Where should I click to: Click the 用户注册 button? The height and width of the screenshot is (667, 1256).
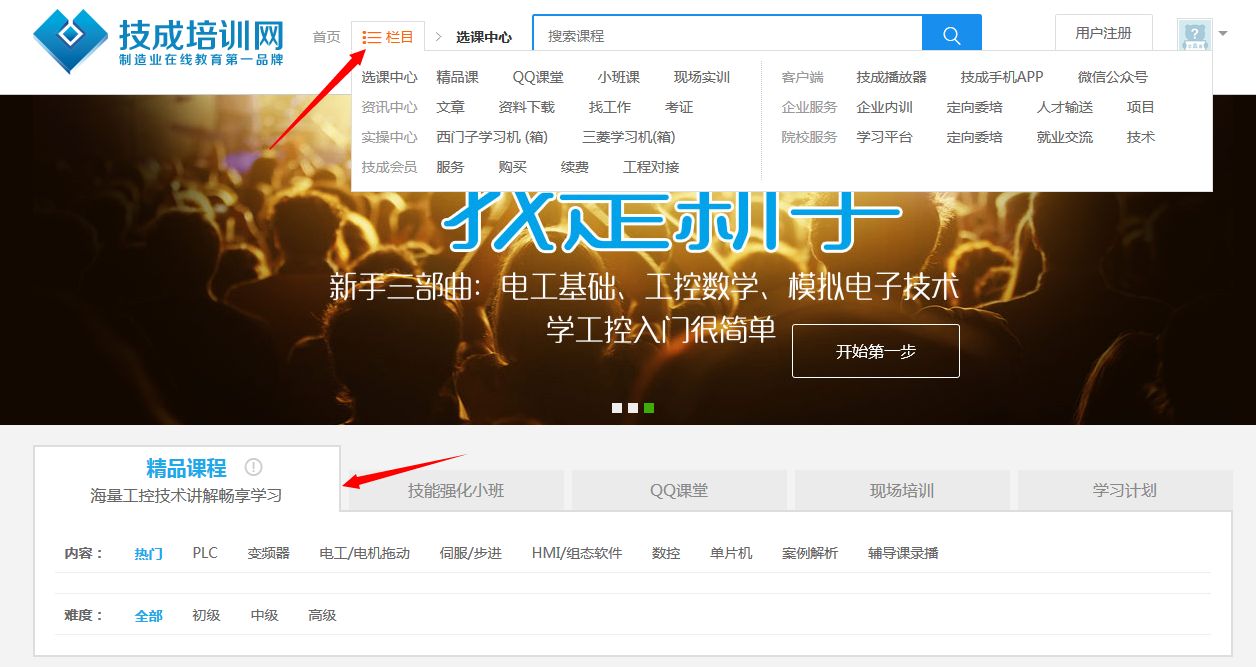(x=1103, y=33)
